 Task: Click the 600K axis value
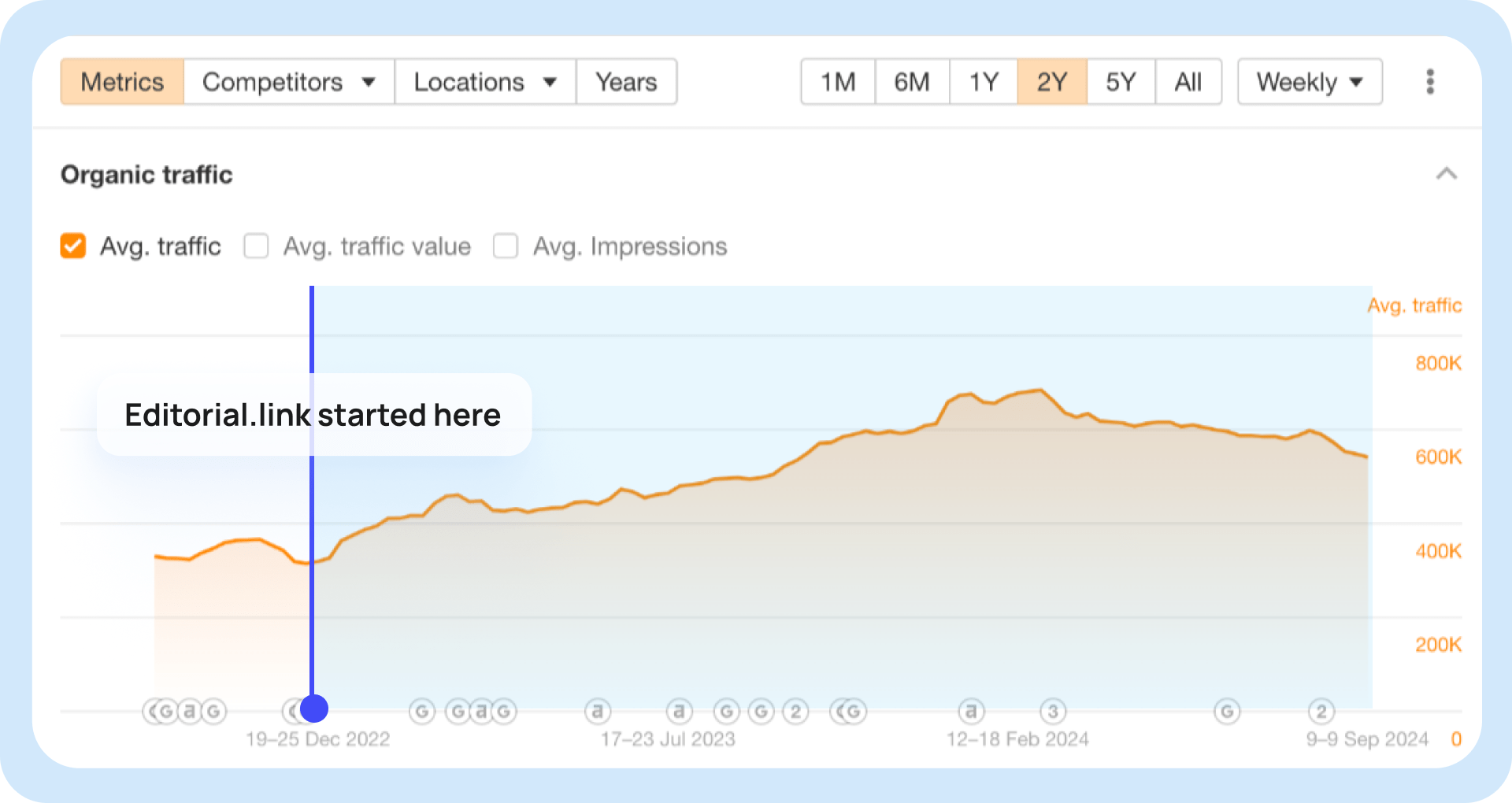[1438, 457]
